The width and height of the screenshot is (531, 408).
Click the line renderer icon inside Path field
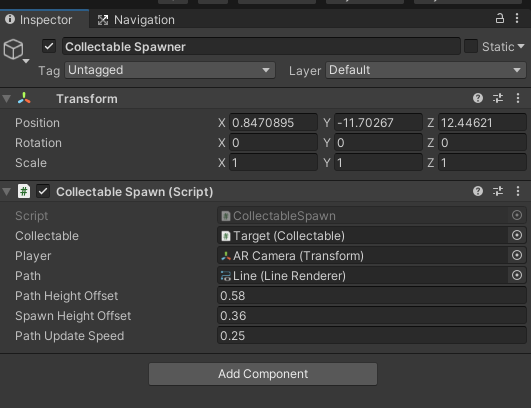(226, 276)
